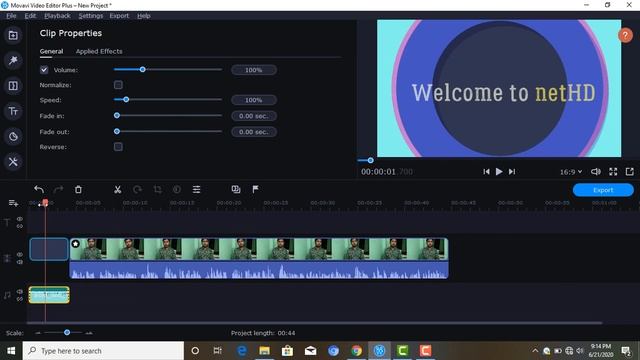This screenshot has height=360, width=640.
Task: Open the Help menu
Action: (144, 16)
